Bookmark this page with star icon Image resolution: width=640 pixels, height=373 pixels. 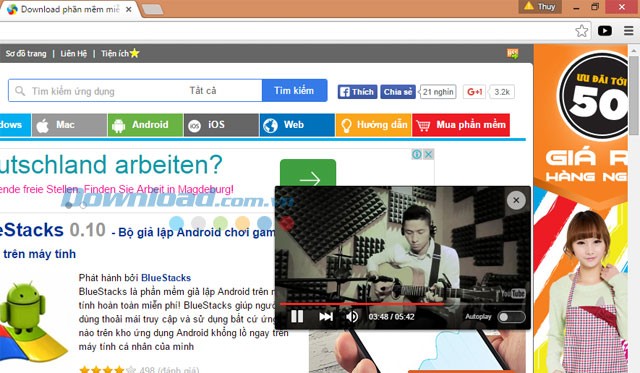pyautogui.click(x=582, y=31)
